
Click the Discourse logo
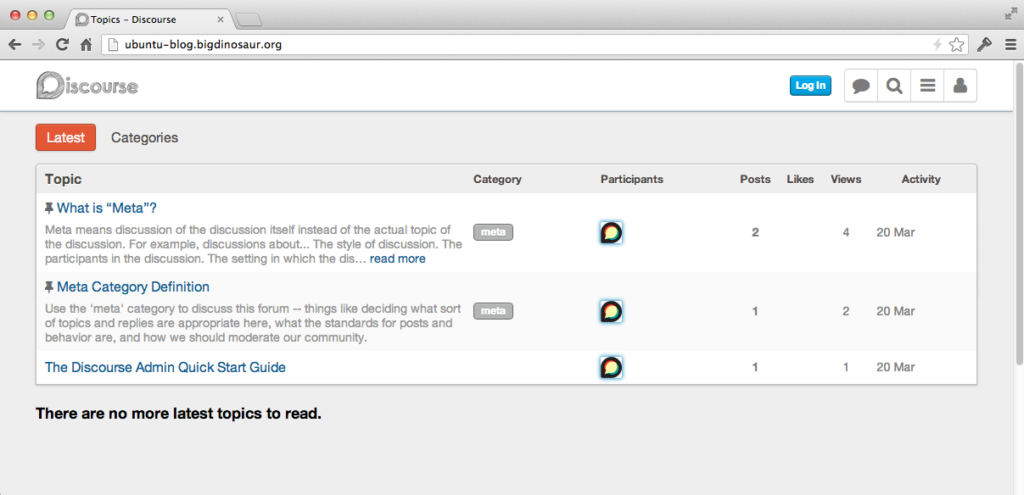click(87, 86)
